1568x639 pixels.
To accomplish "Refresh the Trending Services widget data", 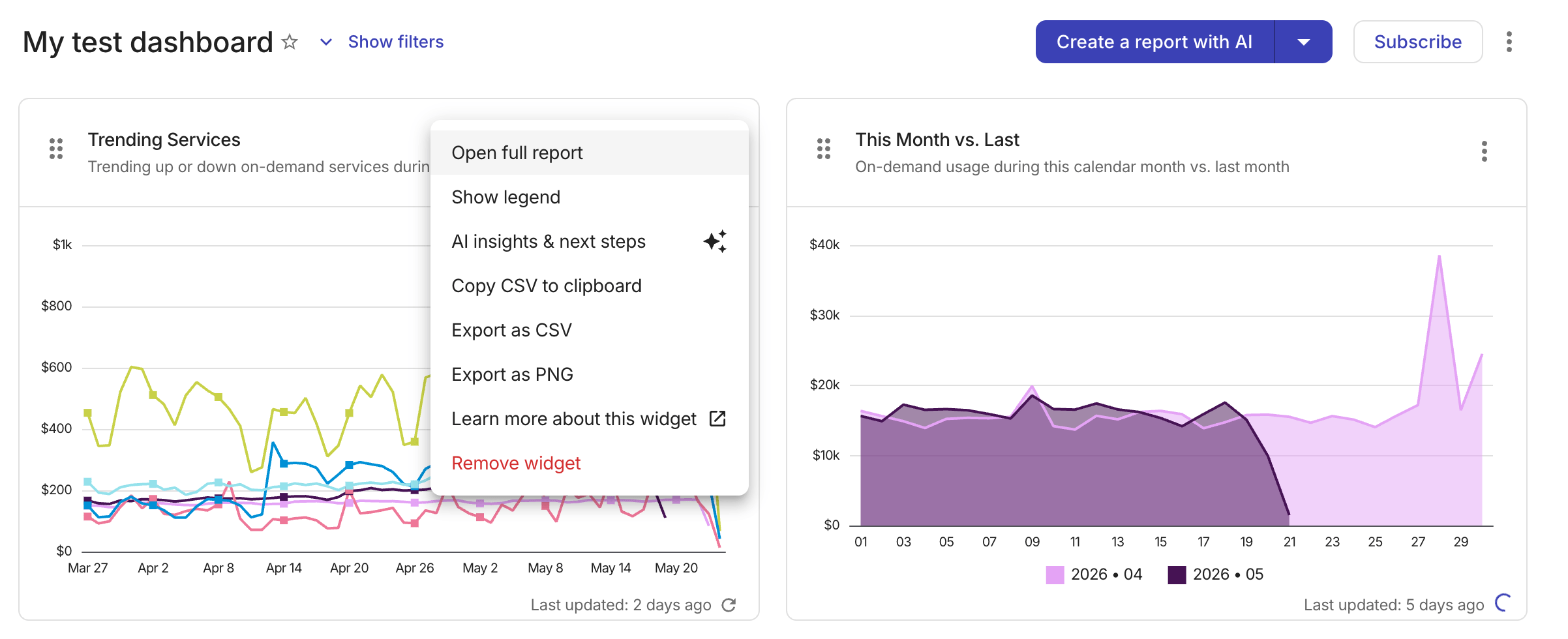I will point(729,605).
